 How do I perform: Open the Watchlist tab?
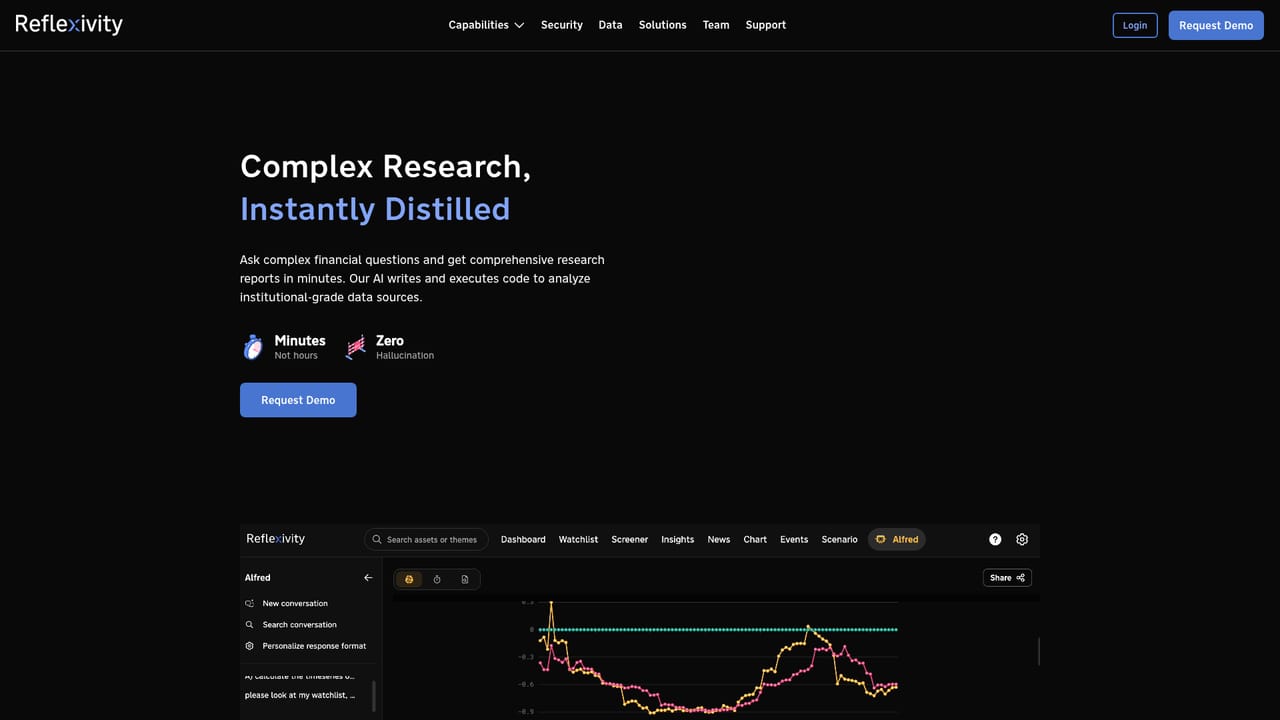[x=578, y=539]
